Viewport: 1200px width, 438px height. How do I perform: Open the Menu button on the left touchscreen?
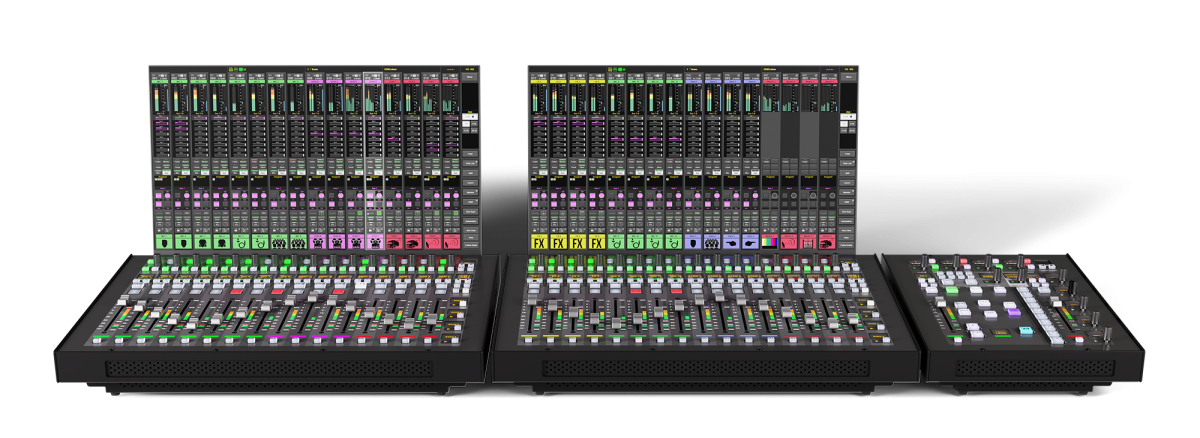471,76
